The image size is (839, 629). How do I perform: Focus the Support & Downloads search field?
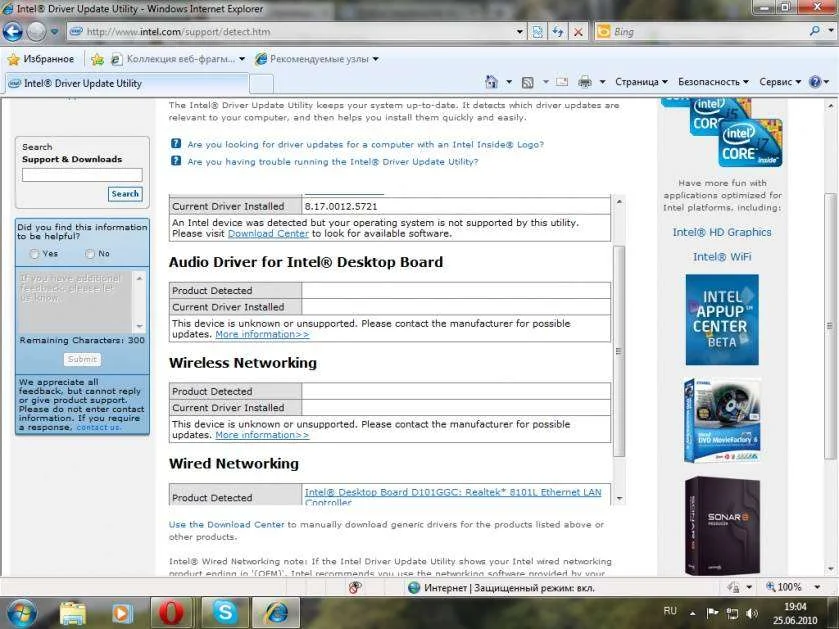pyautogui.click(x=82, y=175)
